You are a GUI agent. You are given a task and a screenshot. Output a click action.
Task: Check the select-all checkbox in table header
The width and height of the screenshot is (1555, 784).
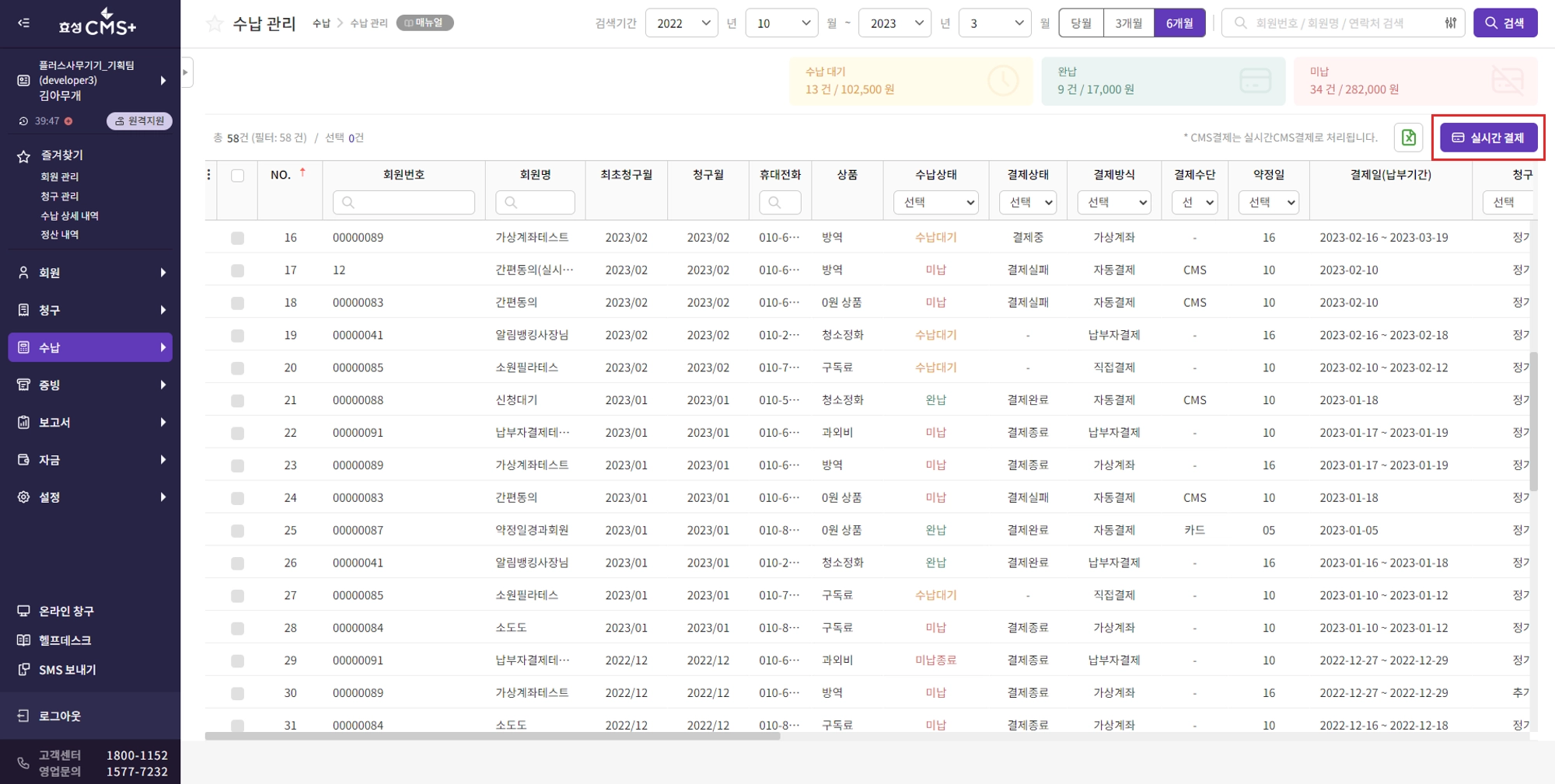[237, 176]
